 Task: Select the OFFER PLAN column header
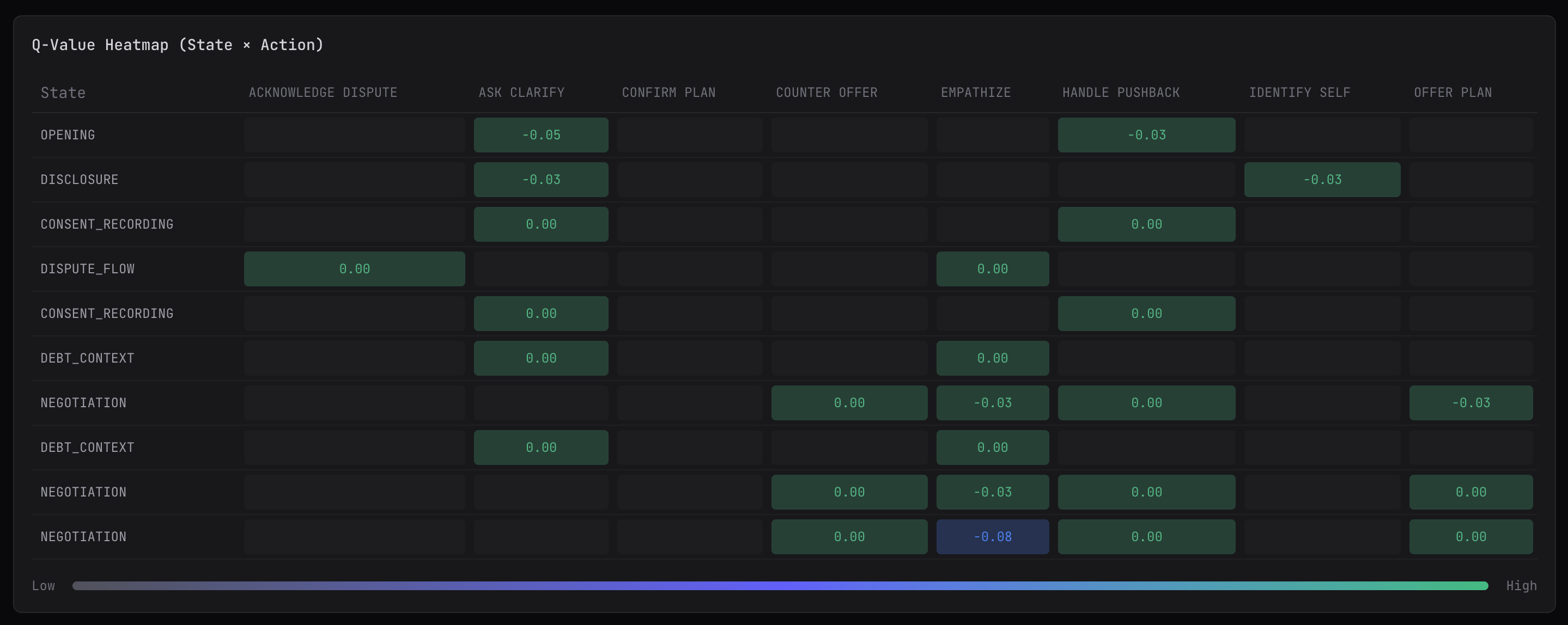point(1452,93)
